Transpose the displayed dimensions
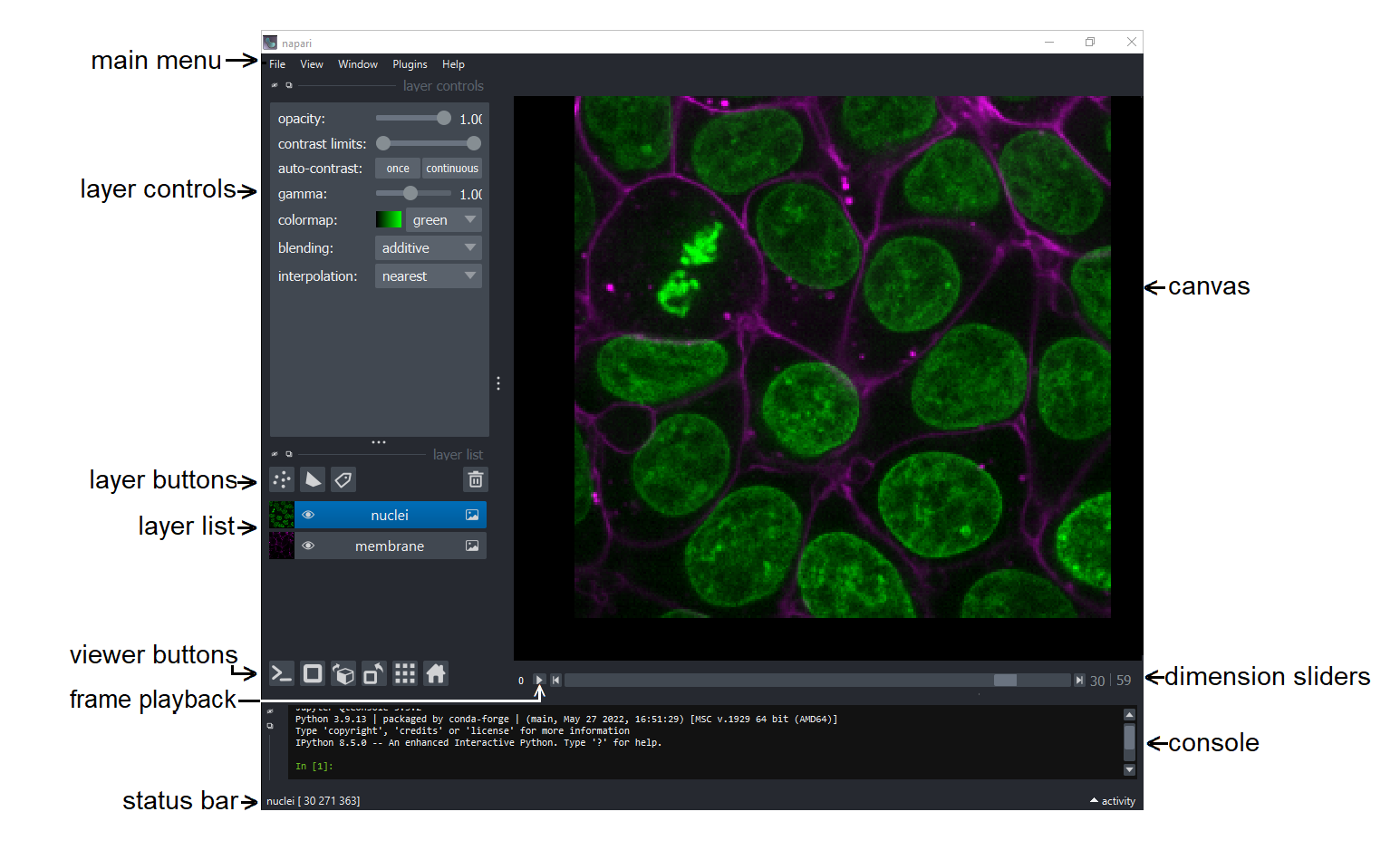Viewport: 1400px width, 860px height. tap(374, 673)
